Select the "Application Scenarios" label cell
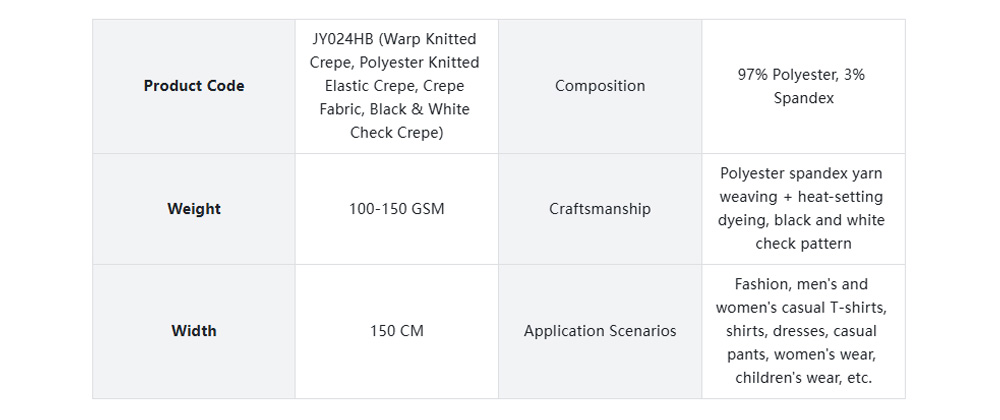 [600, 331]
